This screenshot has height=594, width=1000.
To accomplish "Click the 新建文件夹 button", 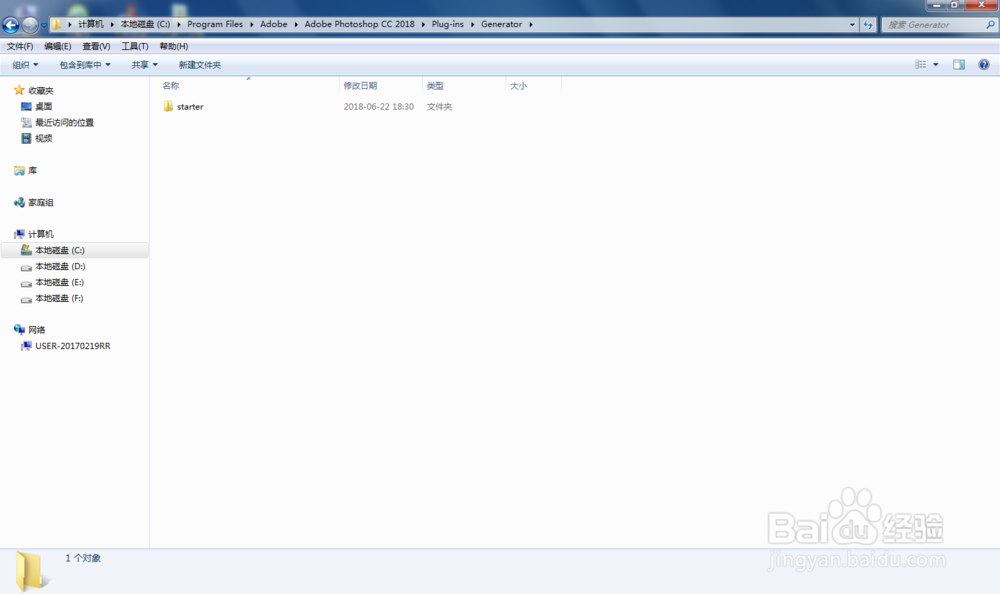I will (200, 65).
